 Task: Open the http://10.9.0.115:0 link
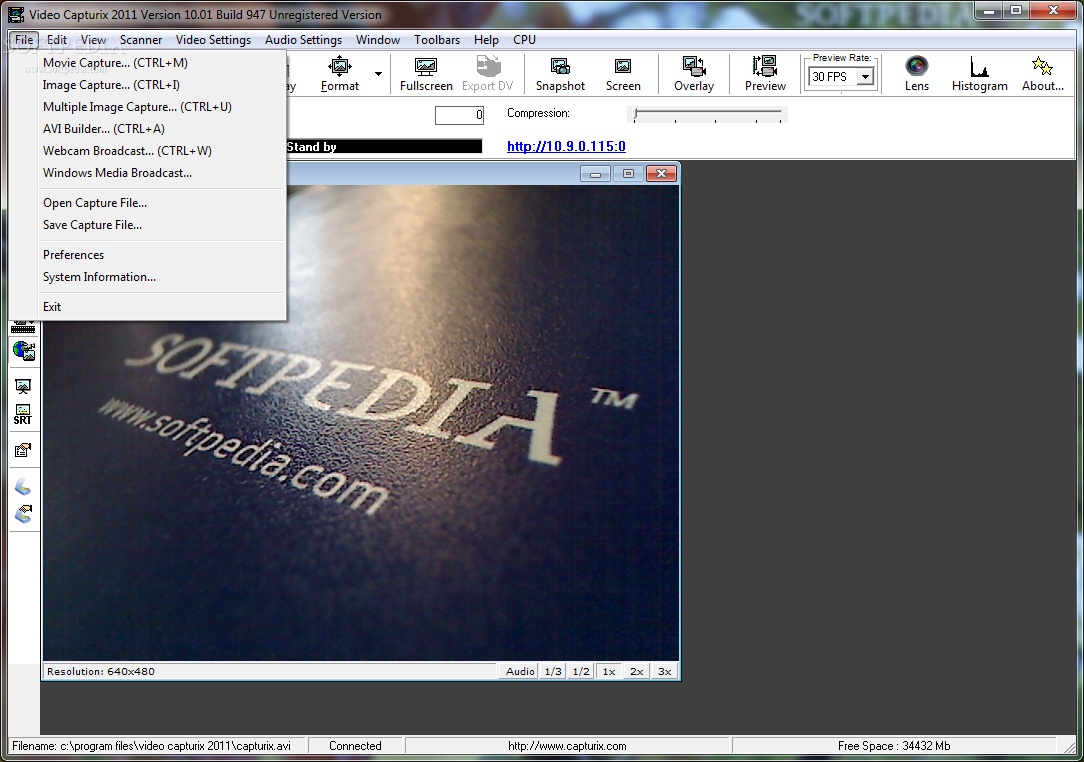tap(566, 147)
